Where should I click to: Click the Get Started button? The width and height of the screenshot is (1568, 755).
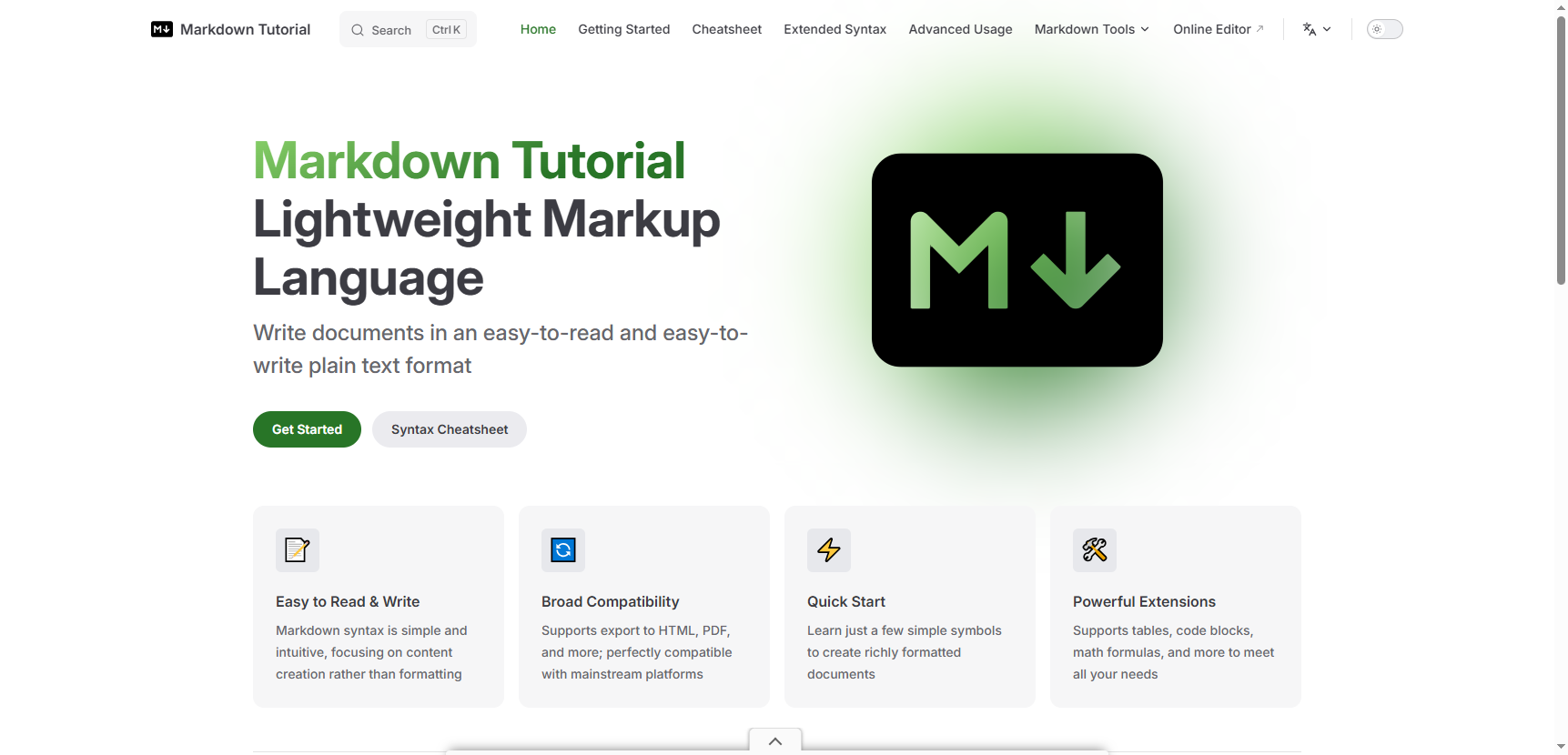307,429
